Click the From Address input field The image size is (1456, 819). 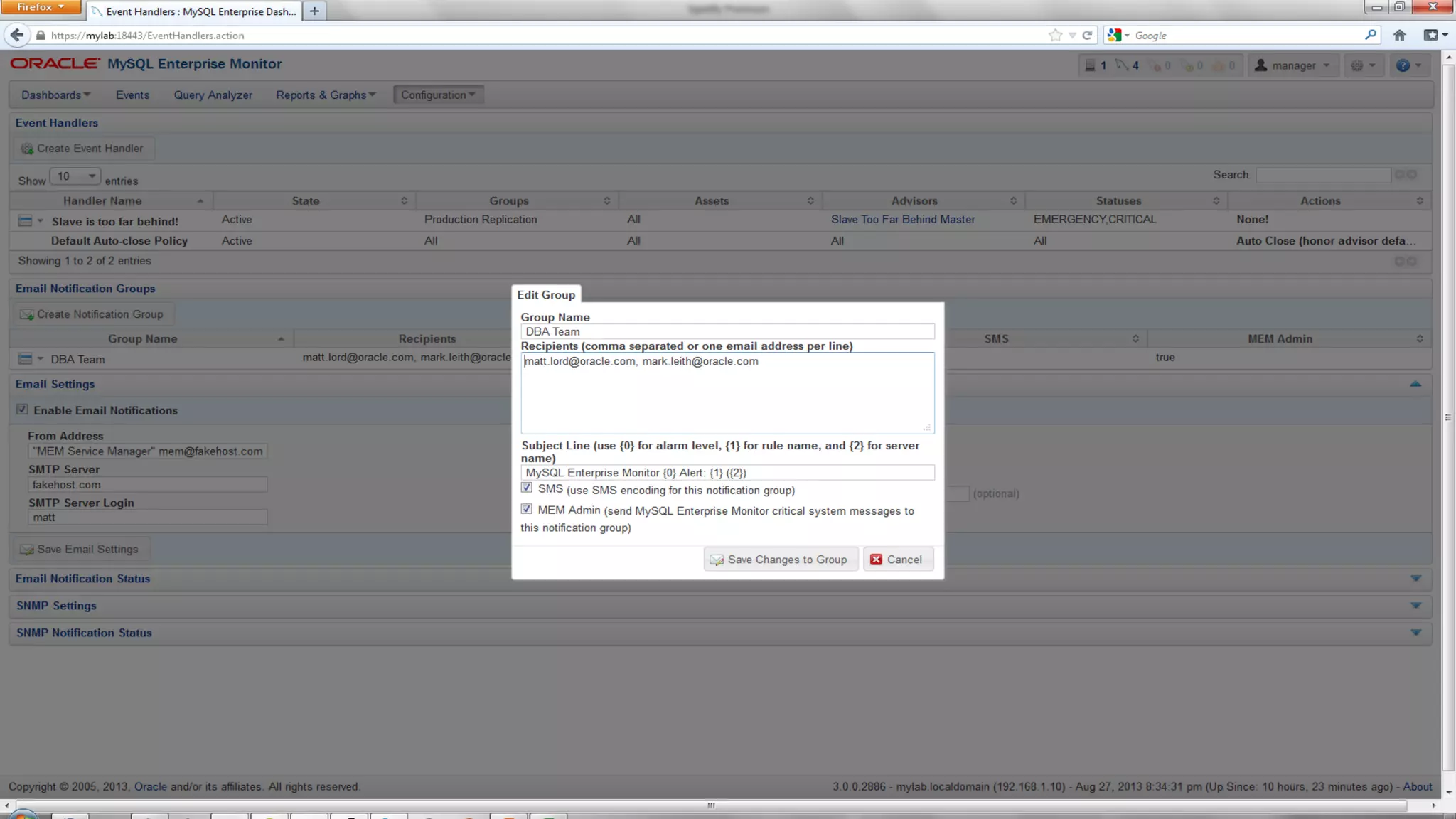coord(148,451)
